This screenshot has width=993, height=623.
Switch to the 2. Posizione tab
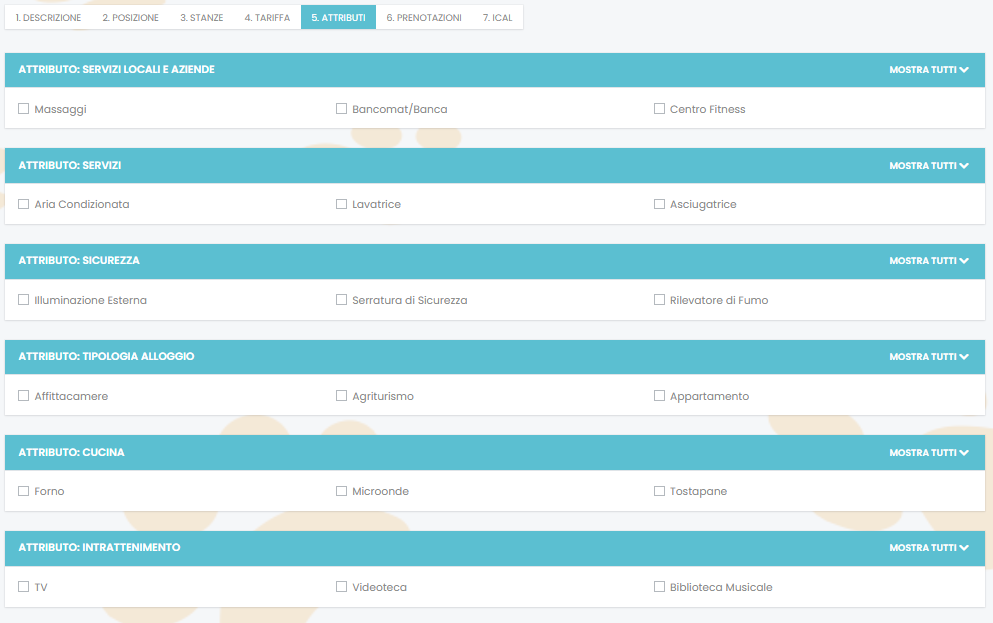click(x=130, y=18)
